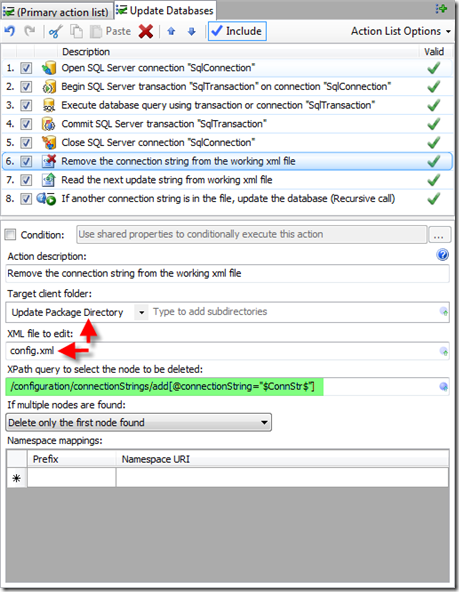Move action up with blue arrow
The width and height of the screenshot is (459, 592).
point(171,31)
